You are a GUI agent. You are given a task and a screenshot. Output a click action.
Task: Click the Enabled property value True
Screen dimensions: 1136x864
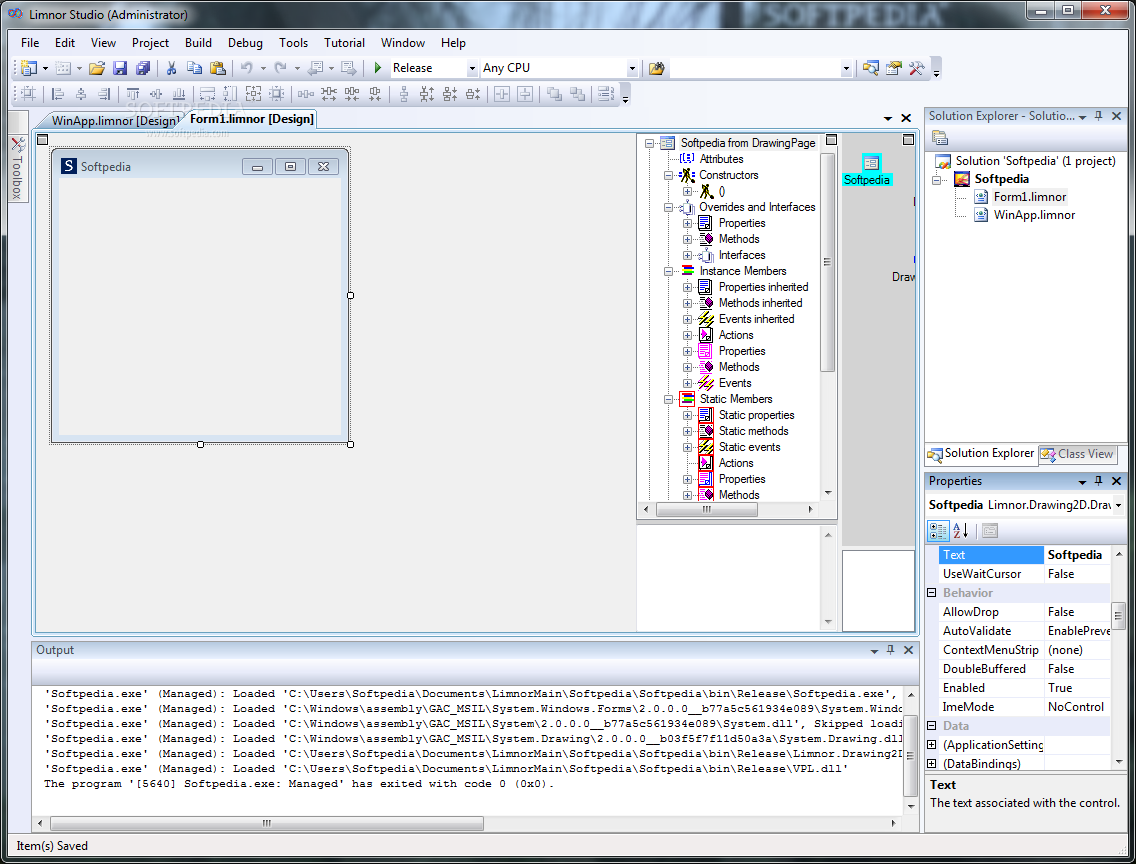tap(1077, 688)
